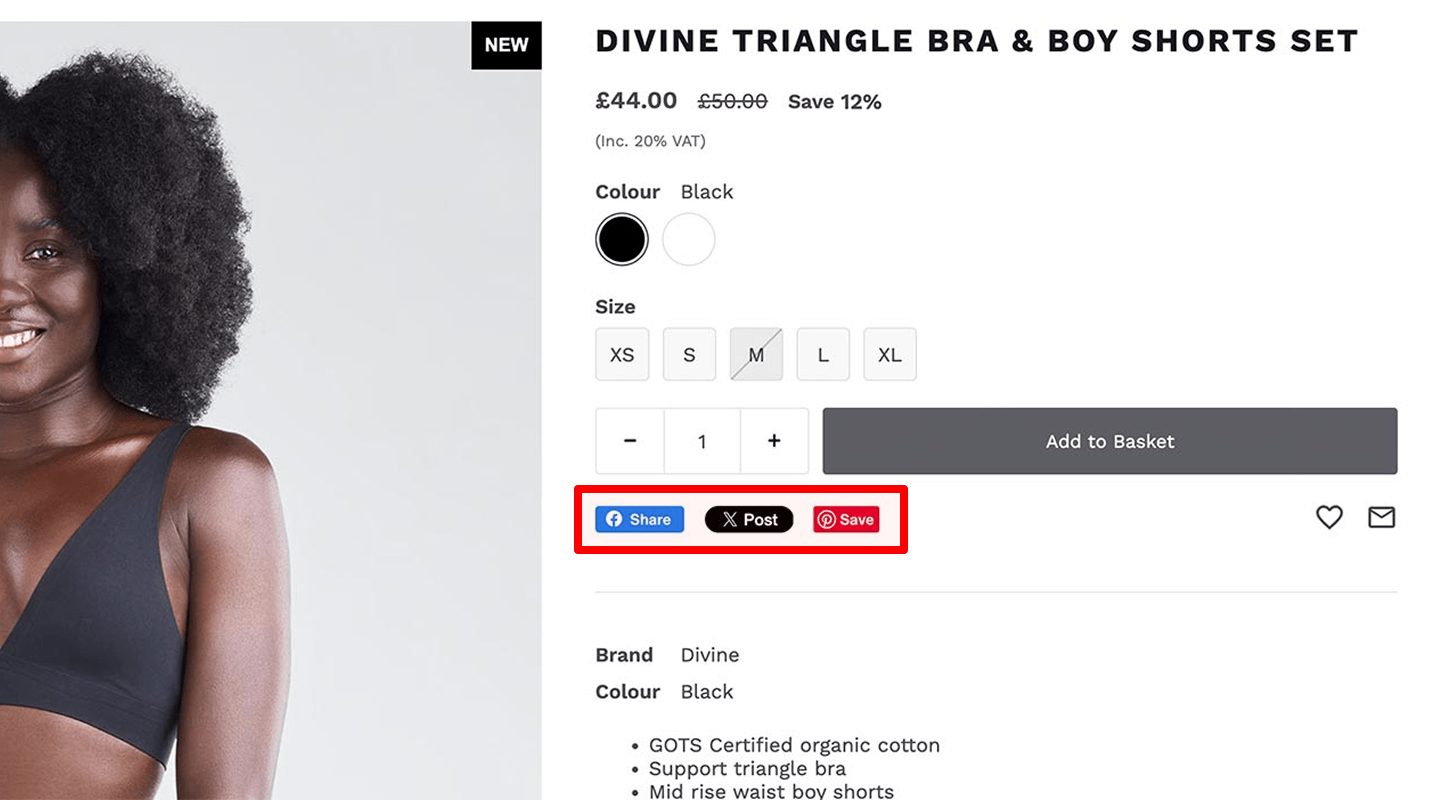Viewport: 1440px width, 800px height.
Task: Click the unavailable M size option
Action: [x=756, y=354]
